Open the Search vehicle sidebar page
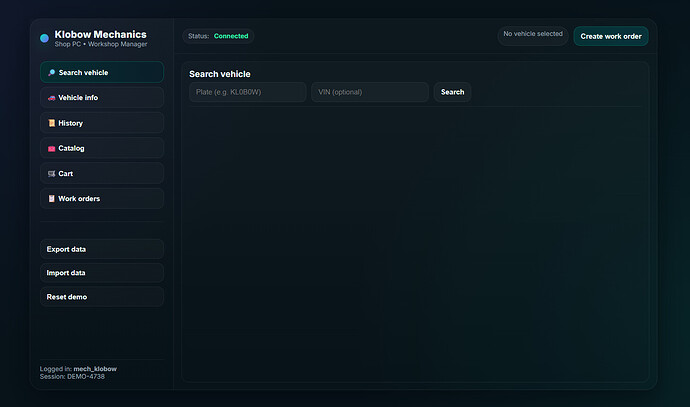Screen dimensions: 690x407 (x=102, y=73)
